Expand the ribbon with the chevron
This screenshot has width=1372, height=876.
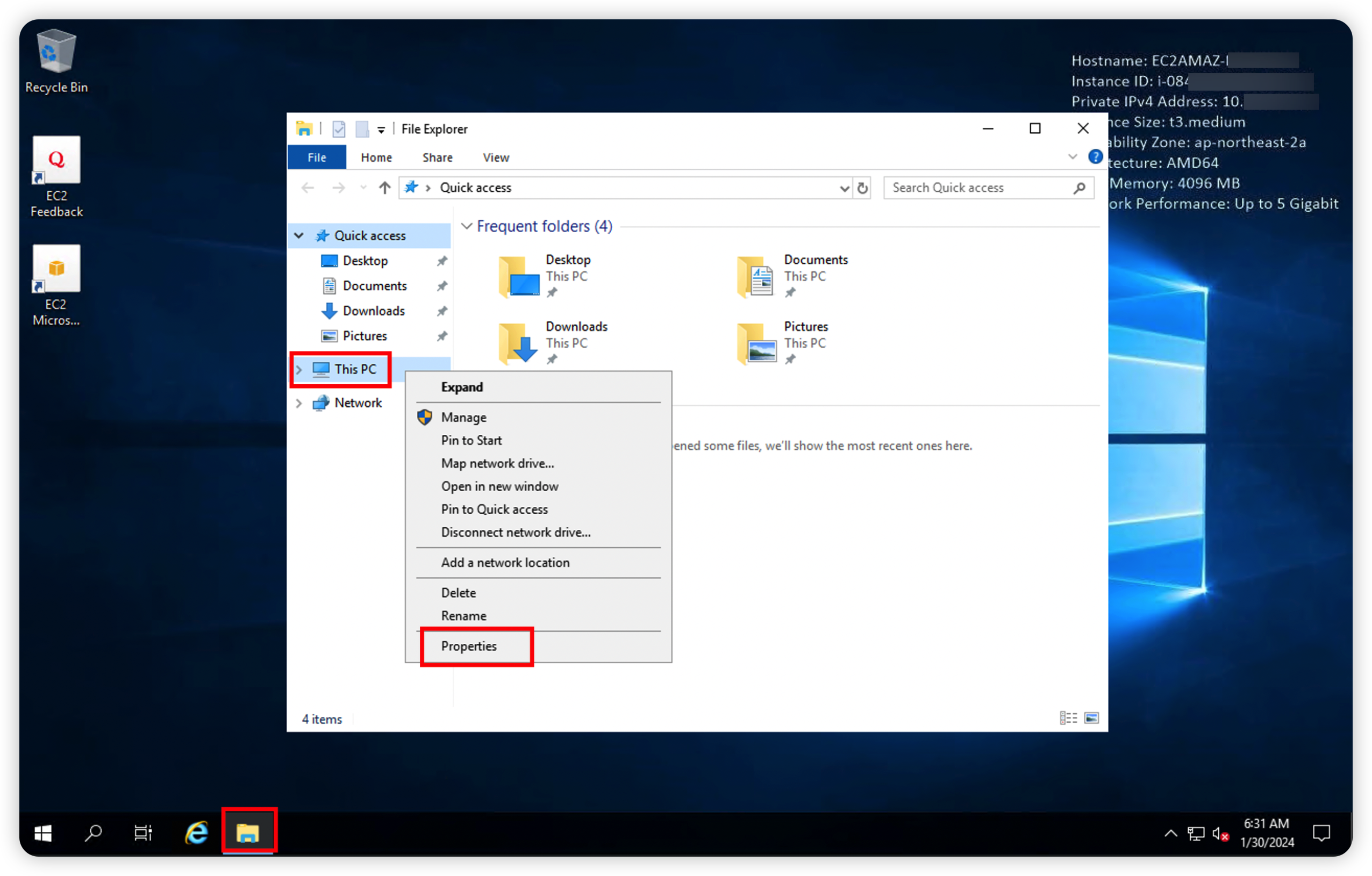(1073, 157)
